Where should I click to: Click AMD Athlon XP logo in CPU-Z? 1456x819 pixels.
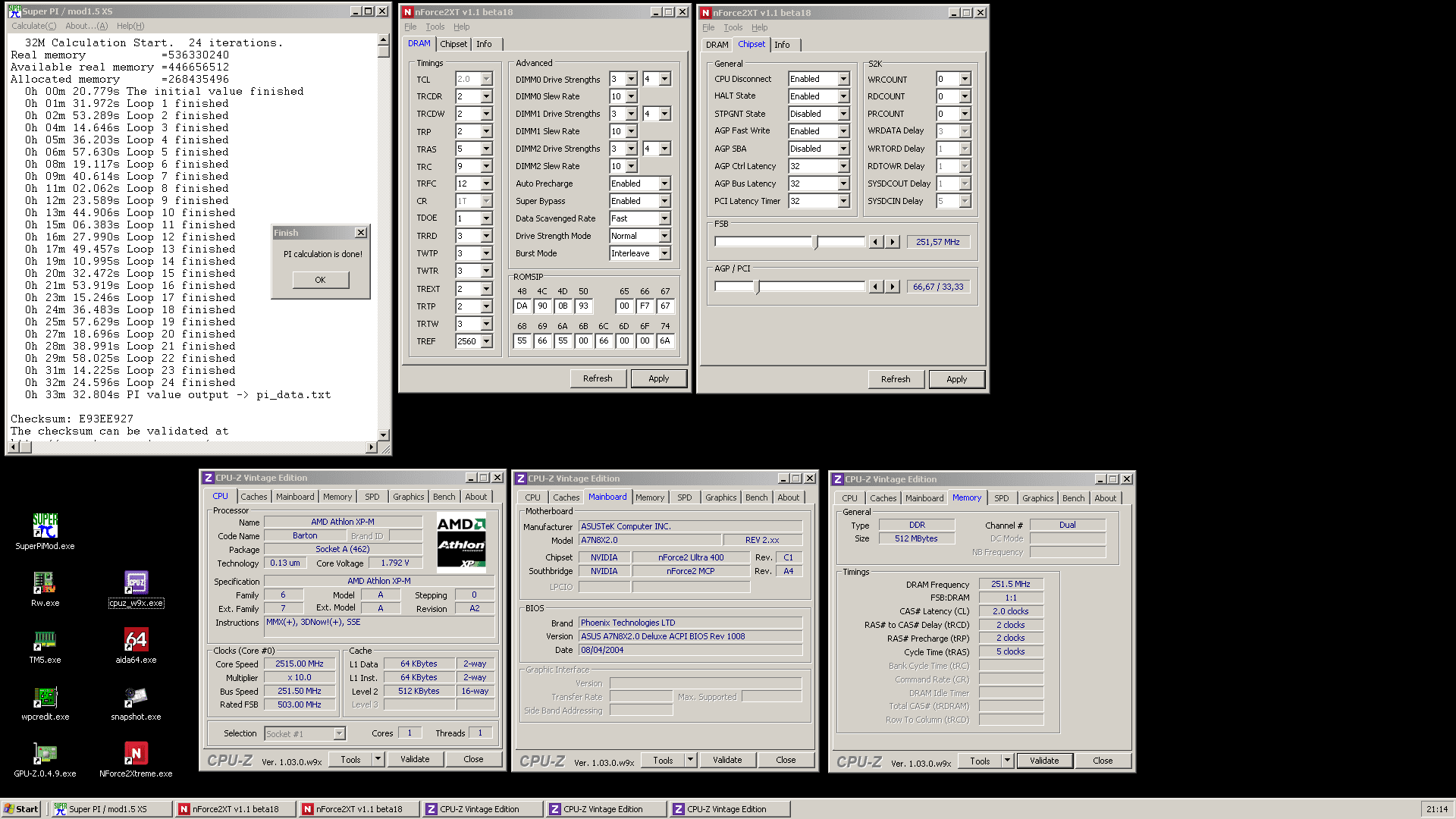(462, 543)
